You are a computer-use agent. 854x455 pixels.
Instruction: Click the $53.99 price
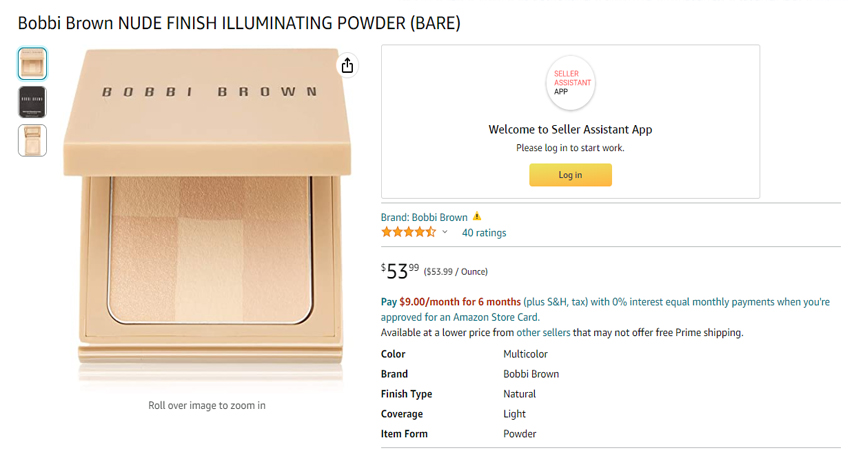point(400,271)
